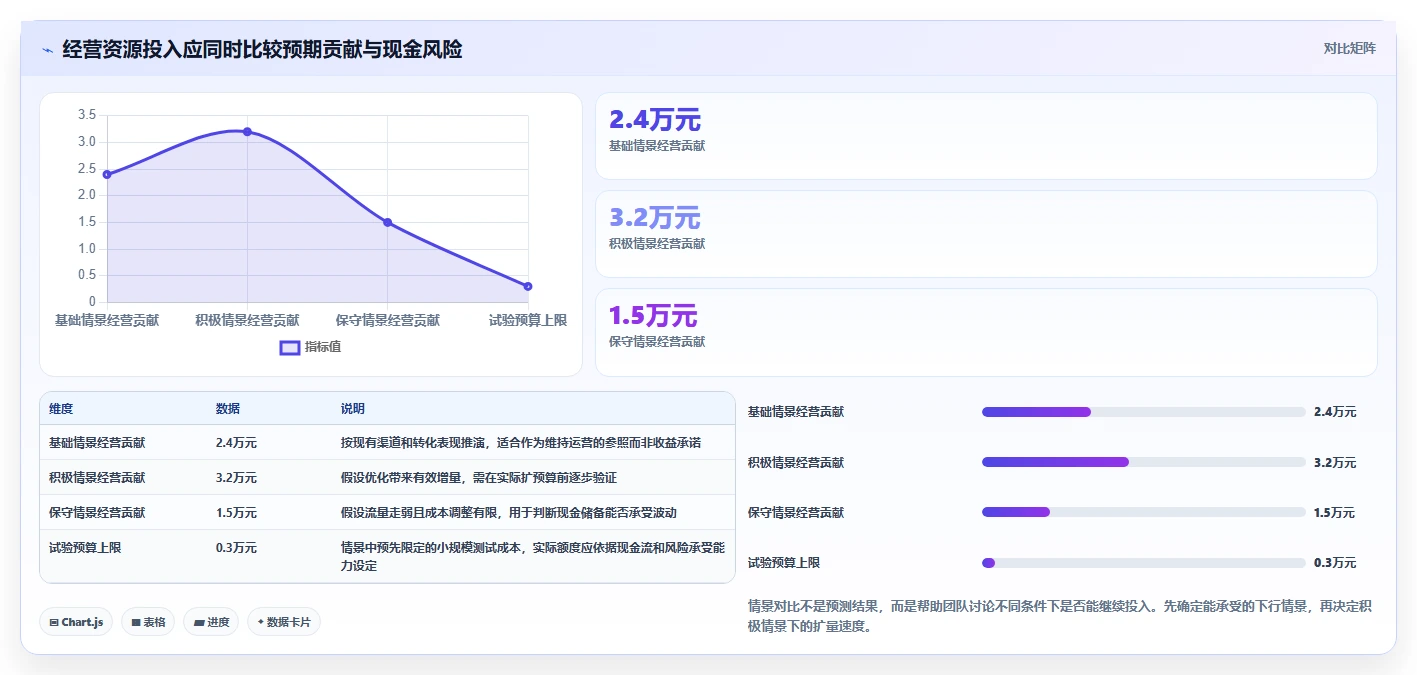Click table data cell 0.3万元
This screenshot has height=675, width=1417.
pyautogui.click(x=236, y=547)
